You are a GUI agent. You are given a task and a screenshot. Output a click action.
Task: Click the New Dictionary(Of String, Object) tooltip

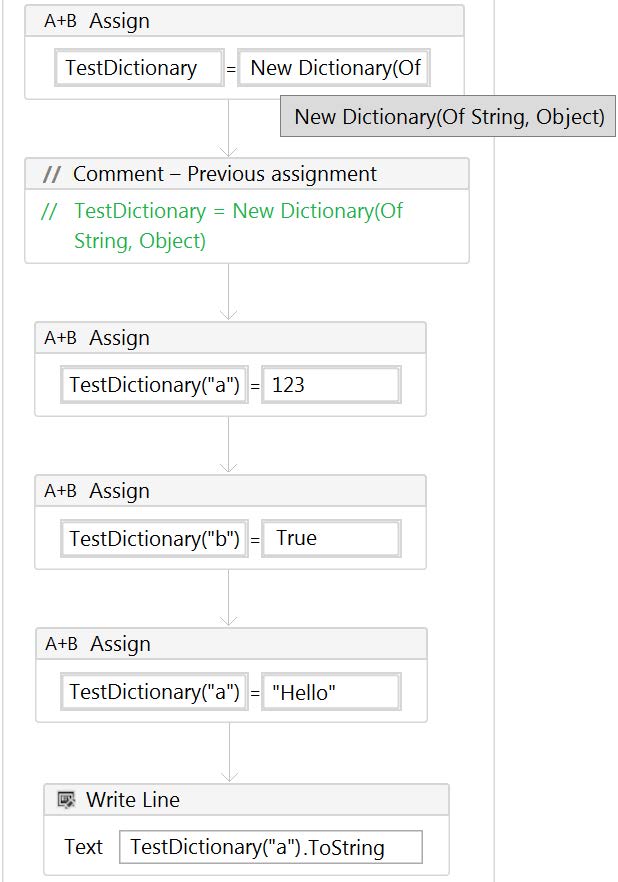[448, 116]
